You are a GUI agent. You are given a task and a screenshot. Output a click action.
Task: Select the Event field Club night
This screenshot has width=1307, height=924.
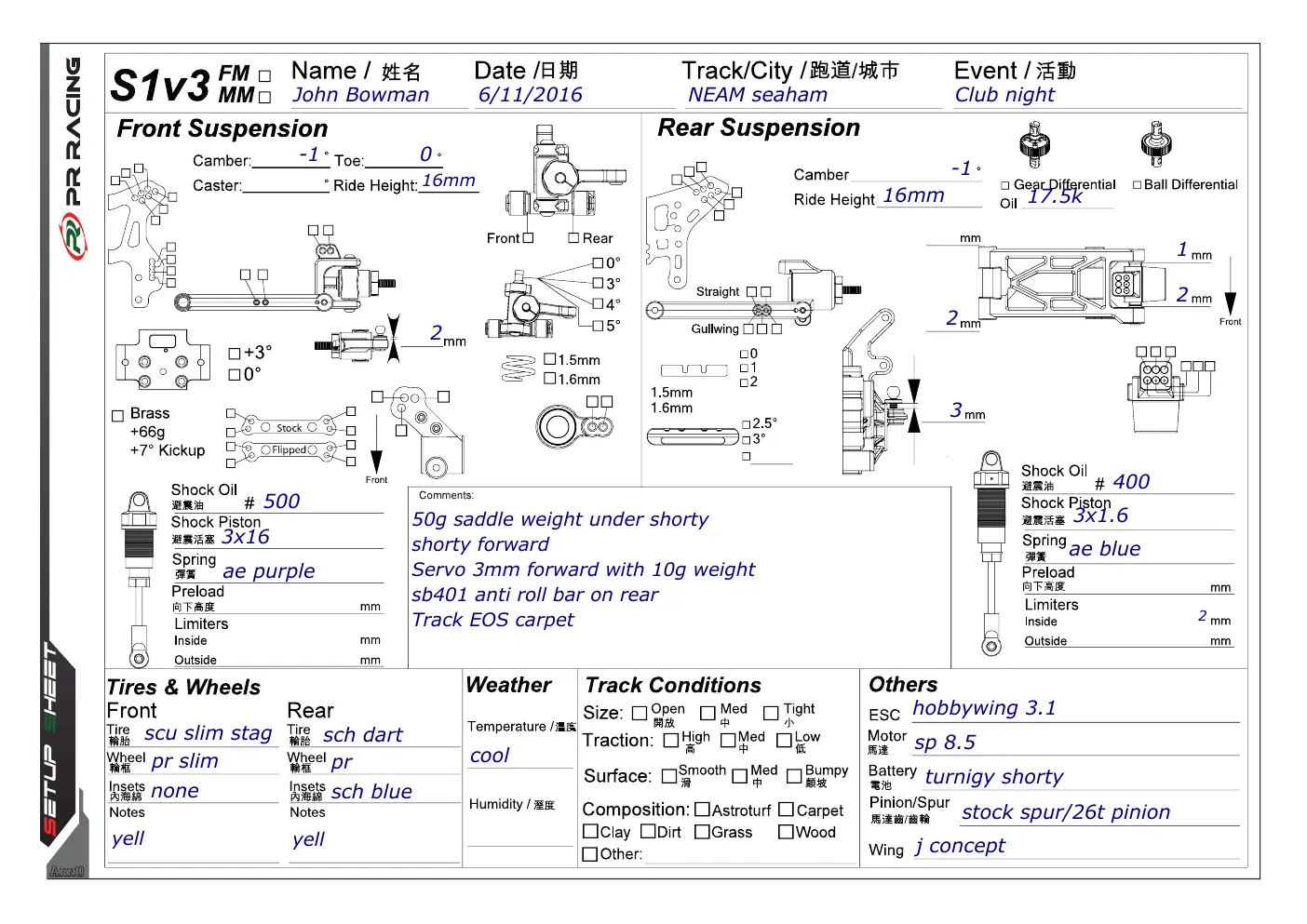pos(1098,95)
